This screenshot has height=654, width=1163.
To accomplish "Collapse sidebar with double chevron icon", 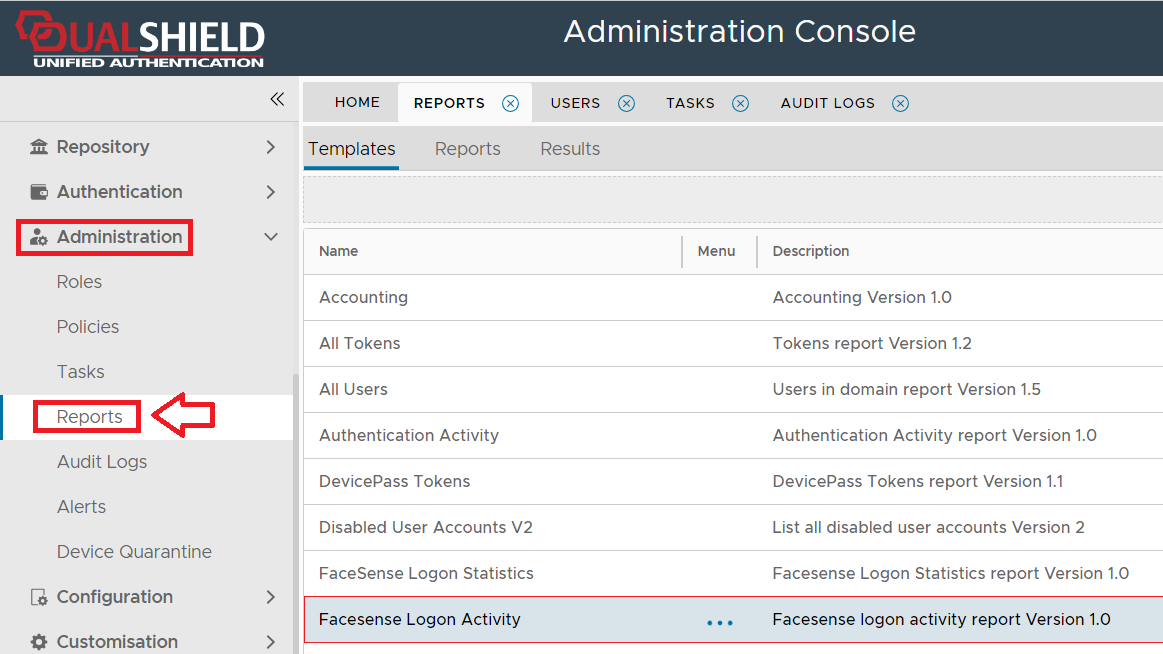I will pyautogui.click(x=277, y=99).
